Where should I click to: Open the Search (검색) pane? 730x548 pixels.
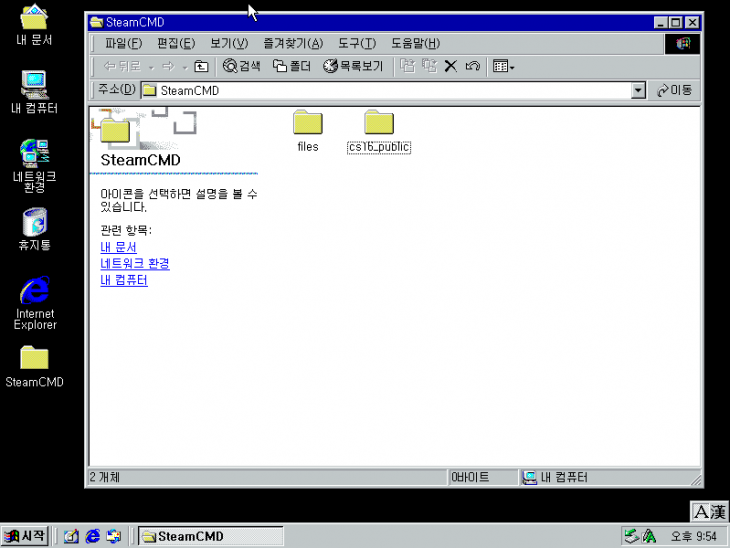tap(242, 66)
